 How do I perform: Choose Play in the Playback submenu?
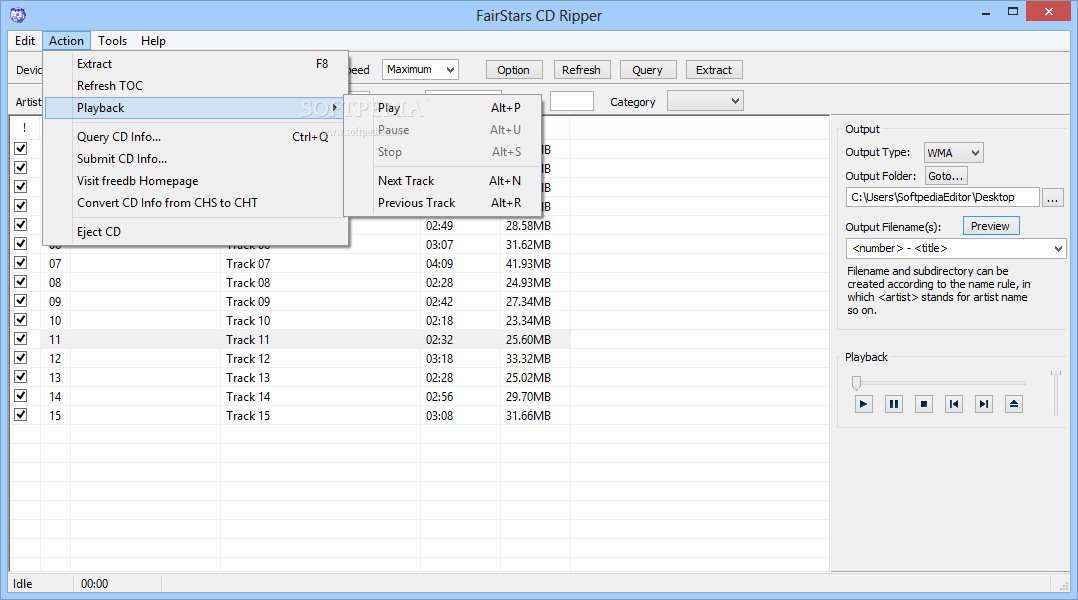[x=443, y=108]
